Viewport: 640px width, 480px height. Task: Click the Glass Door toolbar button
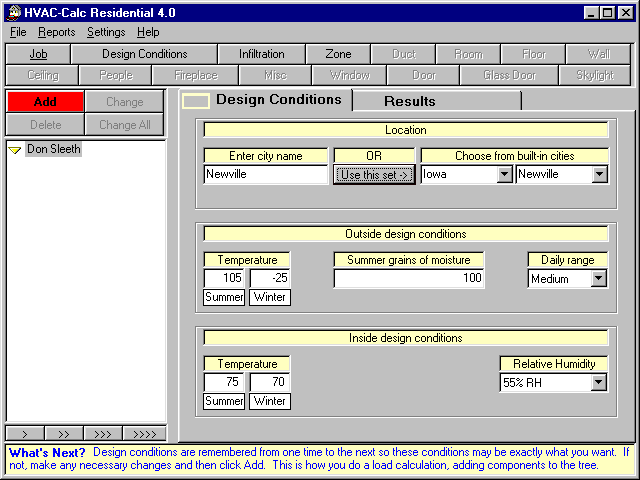point(509,75)
